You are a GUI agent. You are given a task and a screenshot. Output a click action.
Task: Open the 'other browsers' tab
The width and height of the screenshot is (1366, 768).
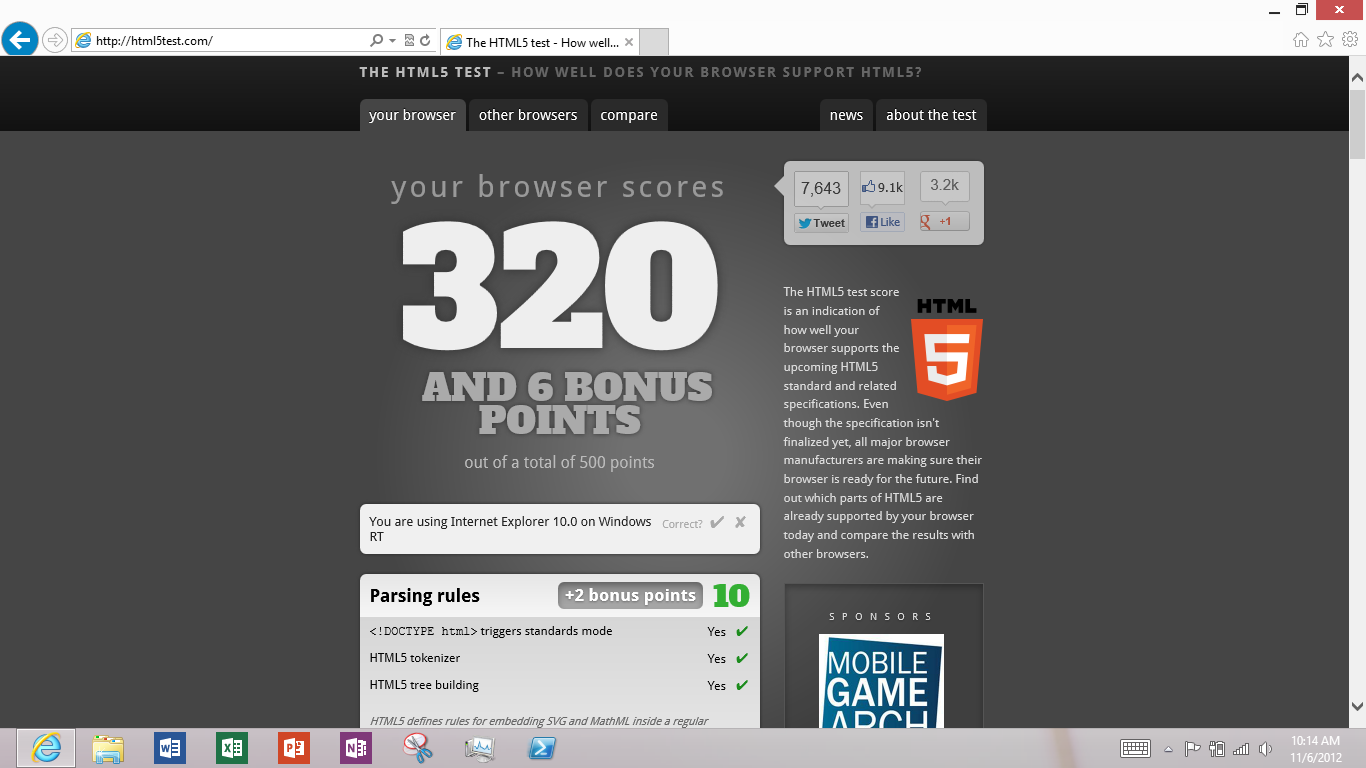click(528, 115)
